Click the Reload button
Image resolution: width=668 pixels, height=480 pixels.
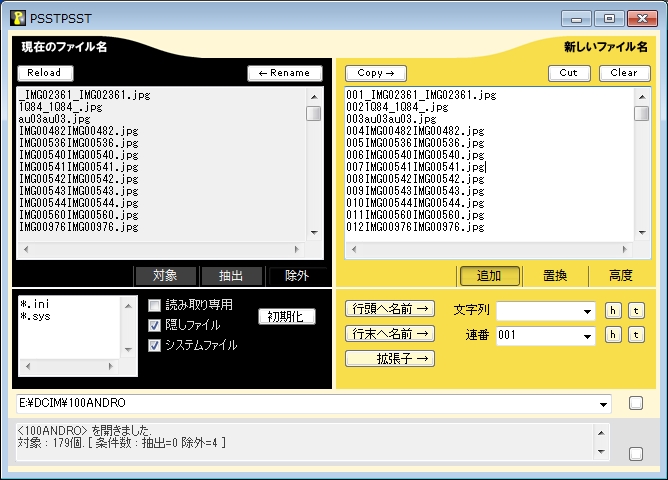[45, 73]
